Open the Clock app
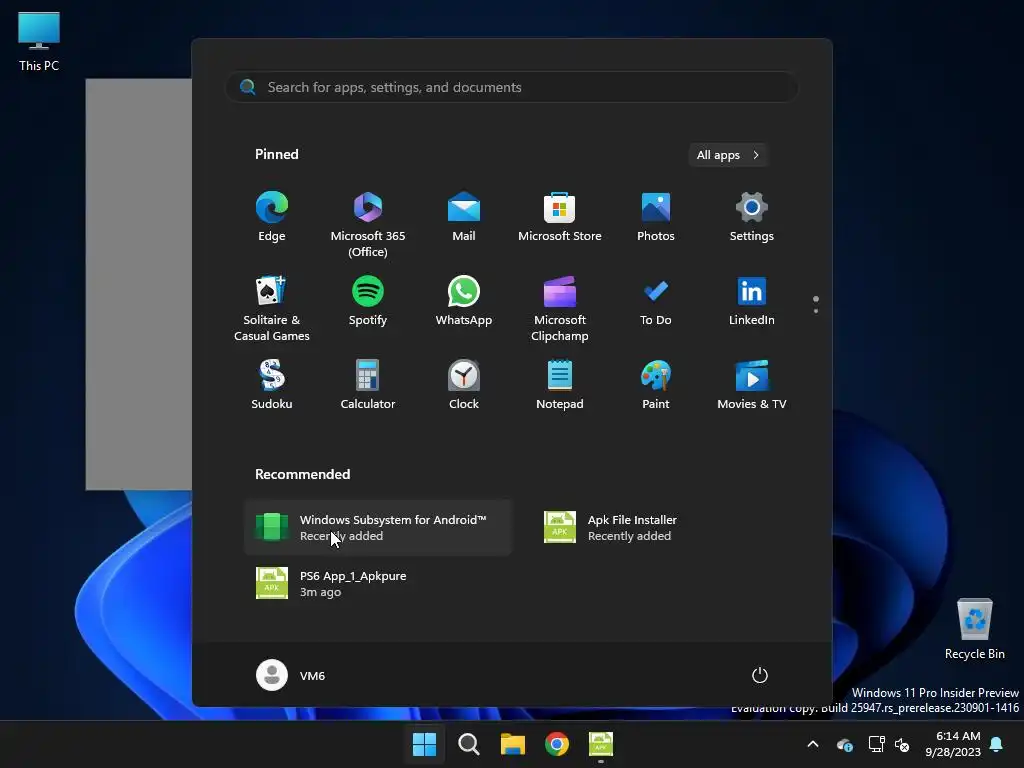This screenshot has width=1024, height=768. click(x=464, y=385)
